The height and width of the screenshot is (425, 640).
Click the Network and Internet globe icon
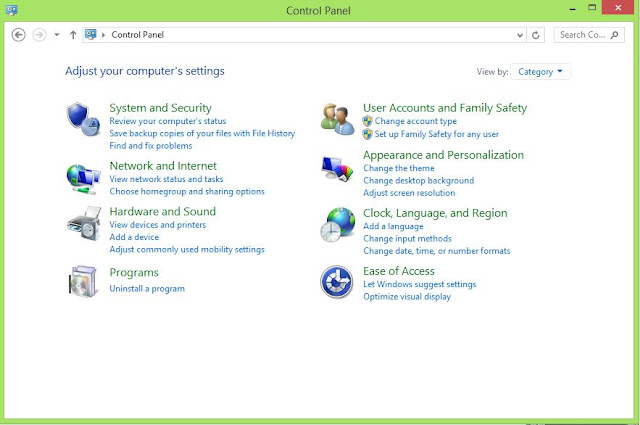click(x=83, y=179)
